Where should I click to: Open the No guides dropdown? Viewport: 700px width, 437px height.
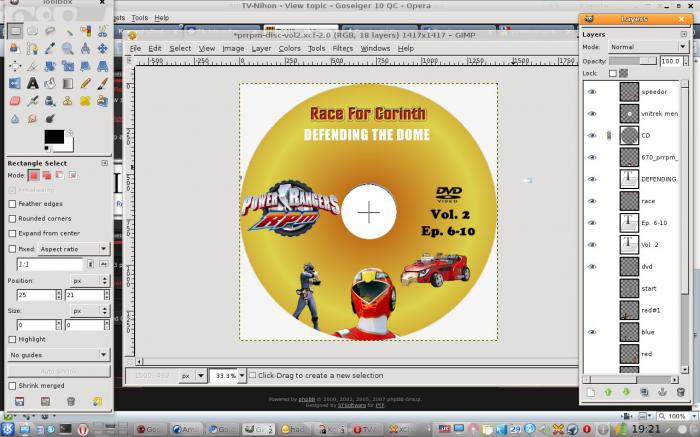(58, 355)
